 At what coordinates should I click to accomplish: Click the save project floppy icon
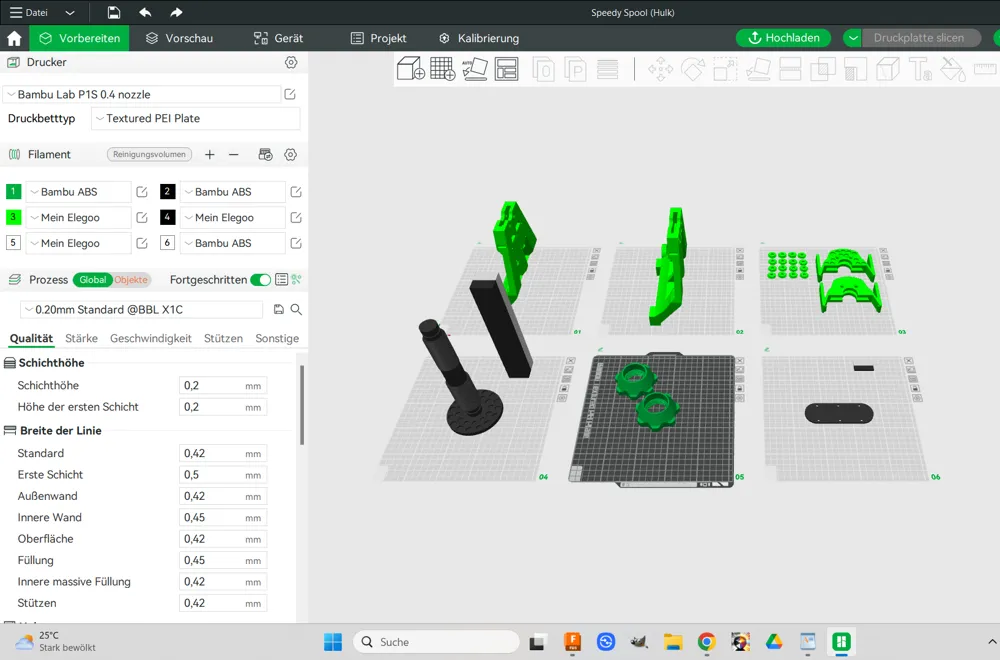click(114, 13)
